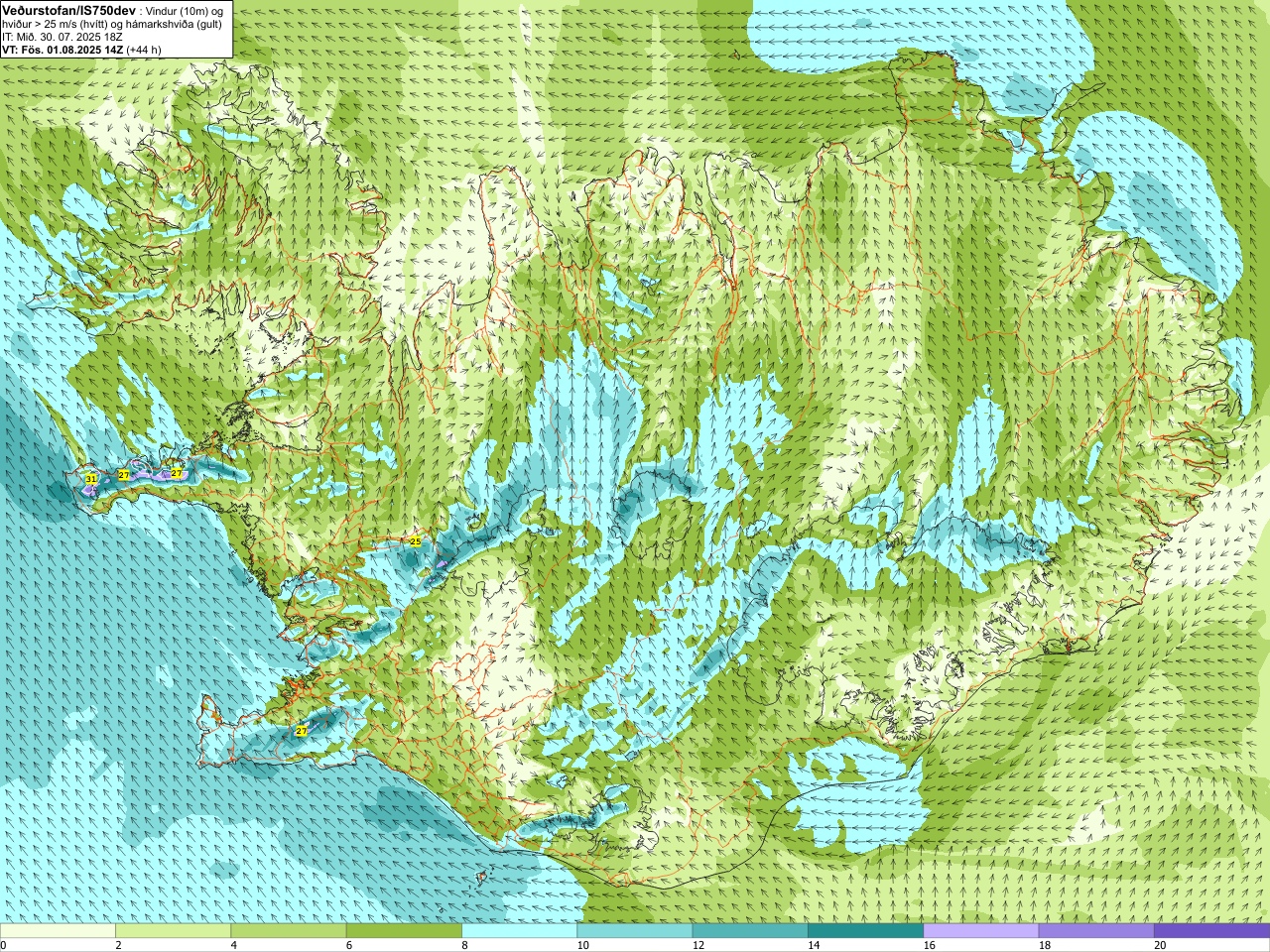This screenshot has width=1270, height=952.
Task: Select the pale cyan 8–10 m/s legend swatch
Action: (x=519, y=931)
